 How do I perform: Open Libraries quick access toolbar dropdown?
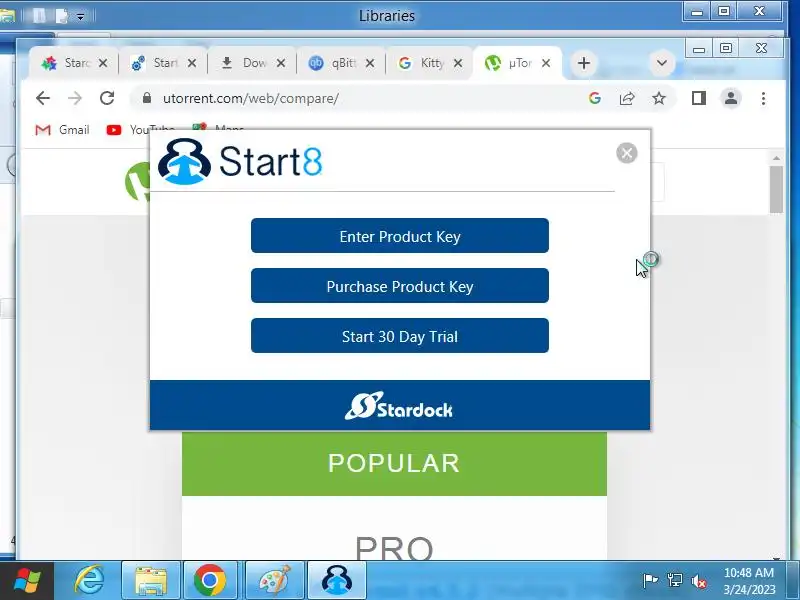pyautogui.click(x=81, y=17)
